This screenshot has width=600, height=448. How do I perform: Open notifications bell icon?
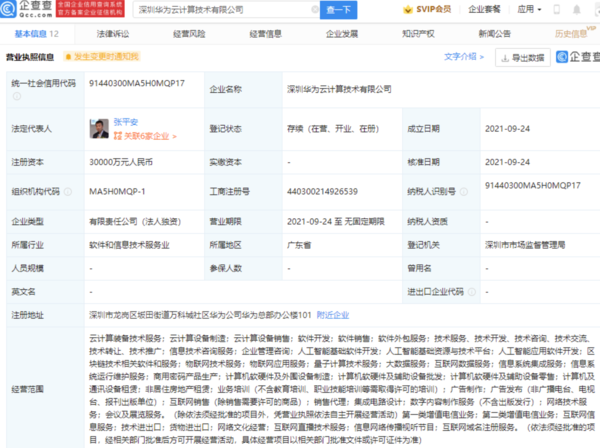[x=577, y=10]
